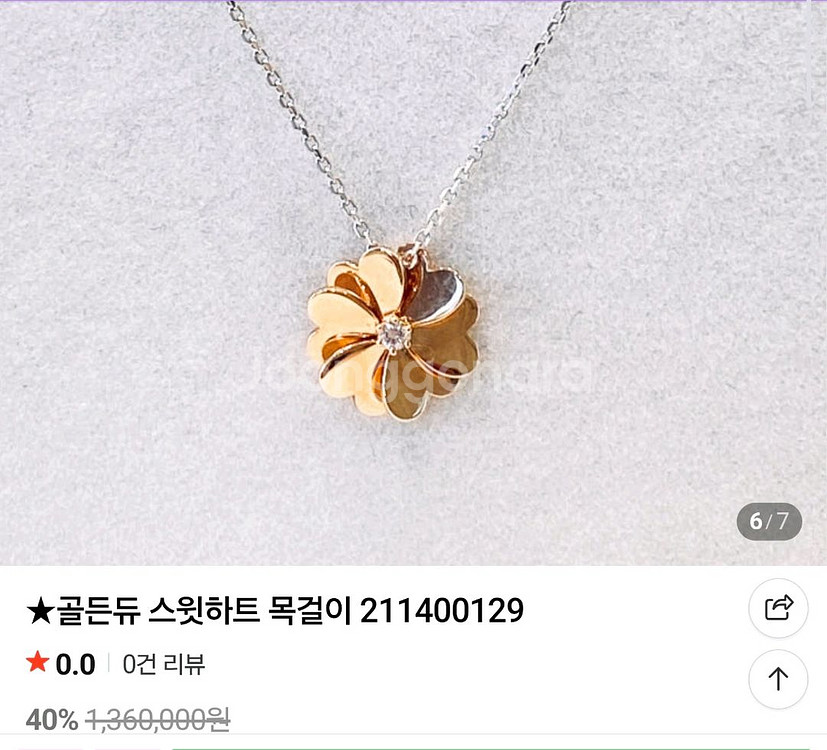The height and width of the screenshot is (750, 827).
Task: Click the 0.0 rating score
Action: [75, 664]
